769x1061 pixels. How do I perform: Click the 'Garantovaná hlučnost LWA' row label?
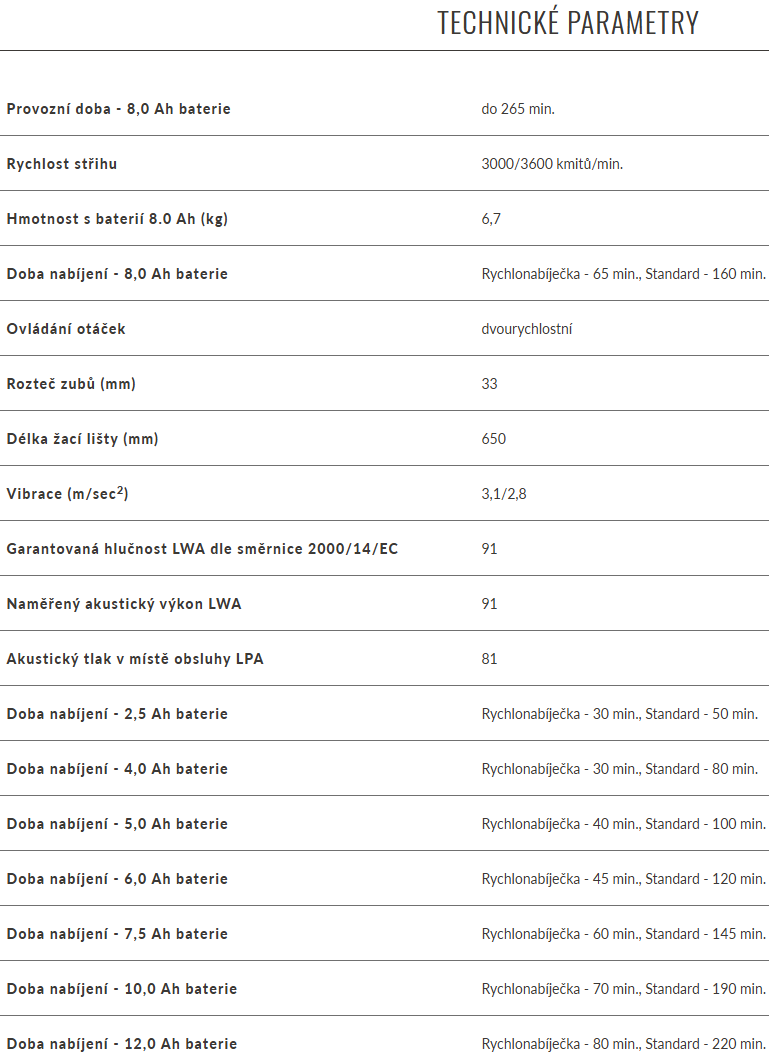point(202,548)
